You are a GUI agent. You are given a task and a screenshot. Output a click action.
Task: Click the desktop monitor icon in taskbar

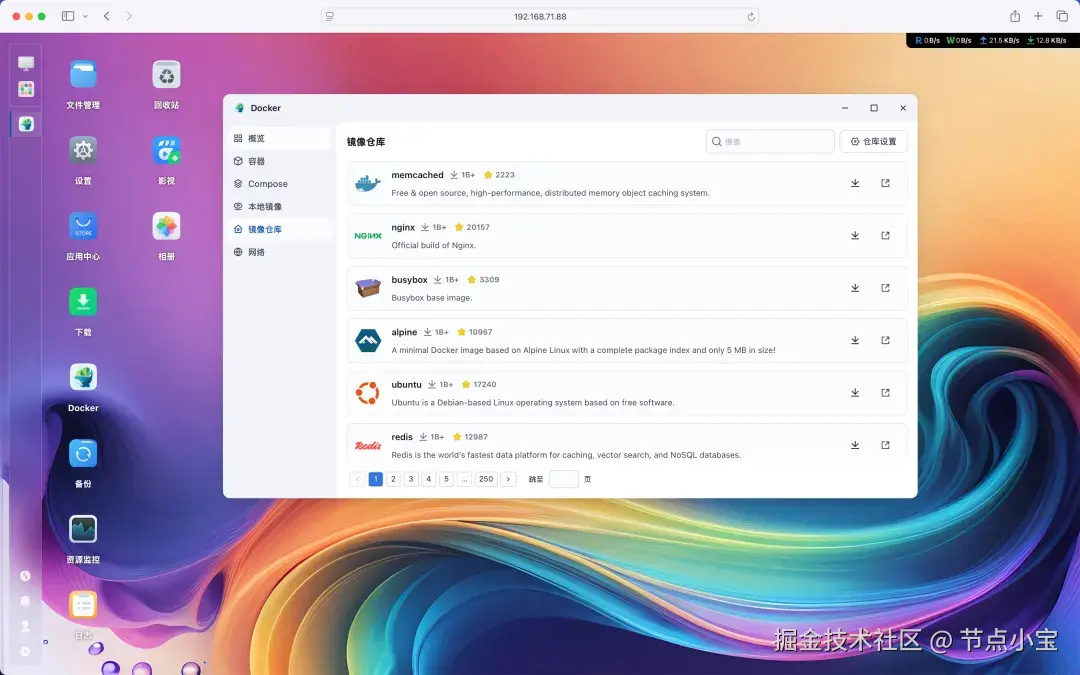(x=26, y=63)
